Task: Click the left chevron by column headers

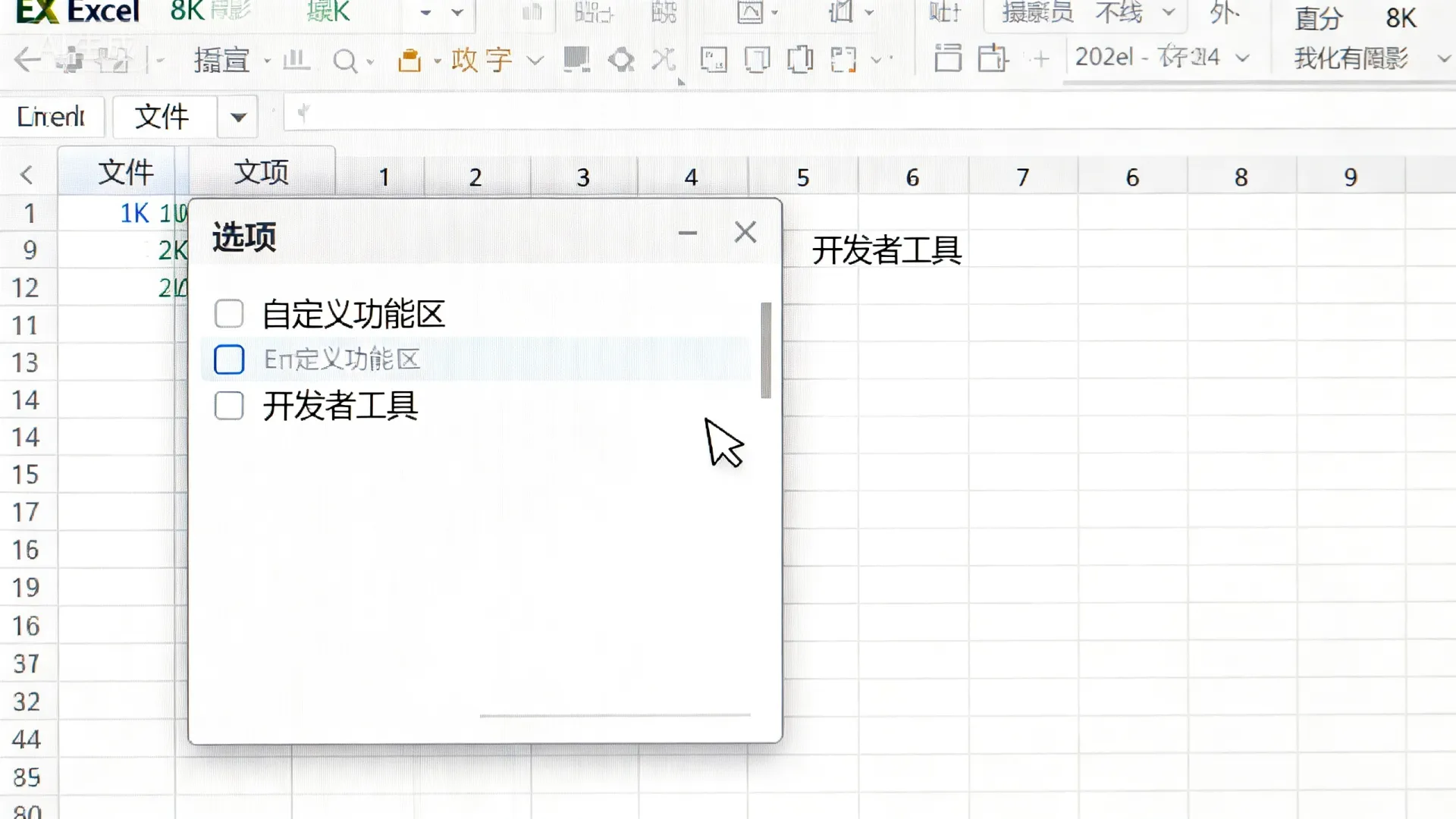Action: pos(27,175)
